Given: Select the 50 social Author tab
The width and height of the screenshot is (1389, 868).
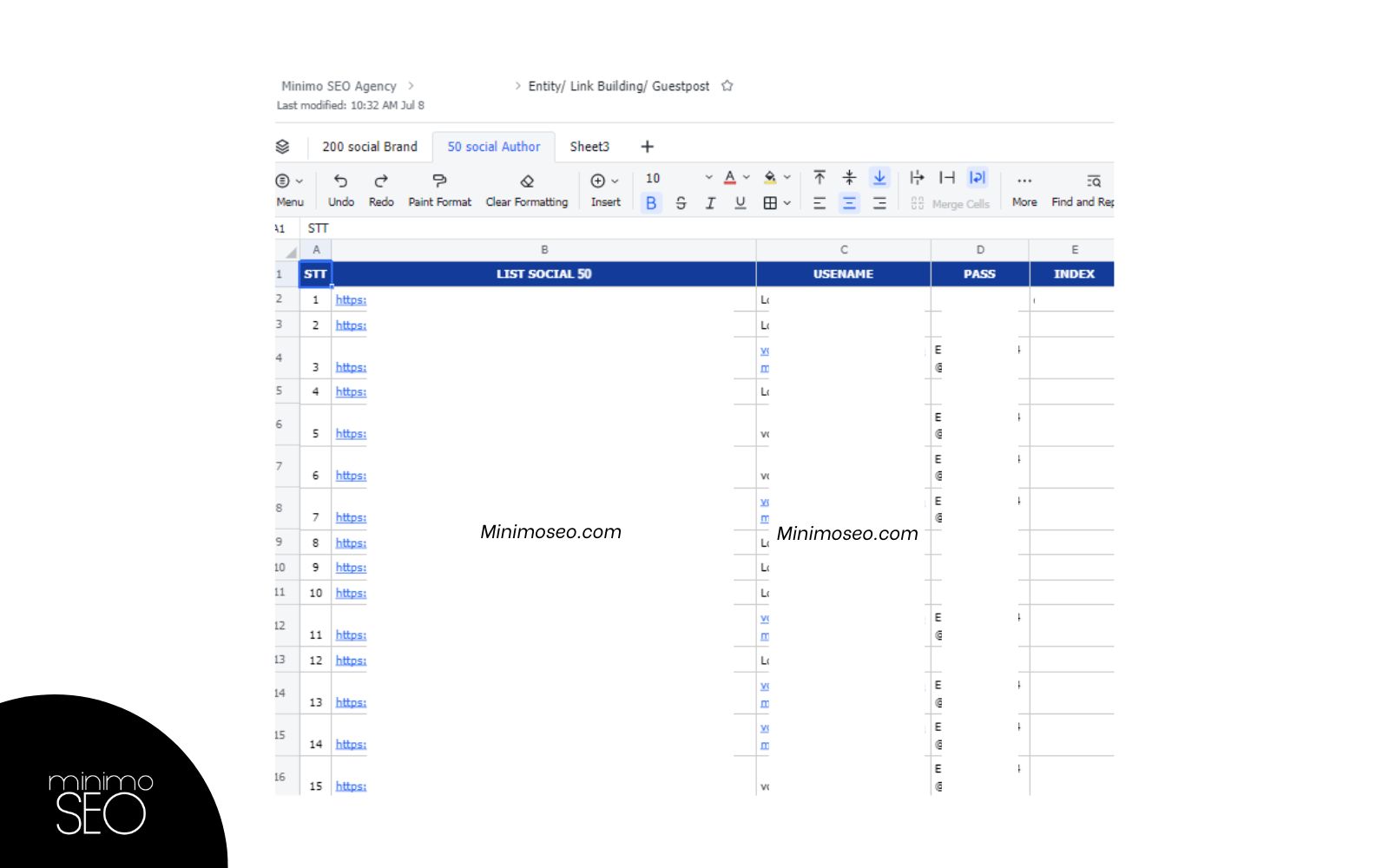Looking at the screenshot, I should tap(494, 147).
